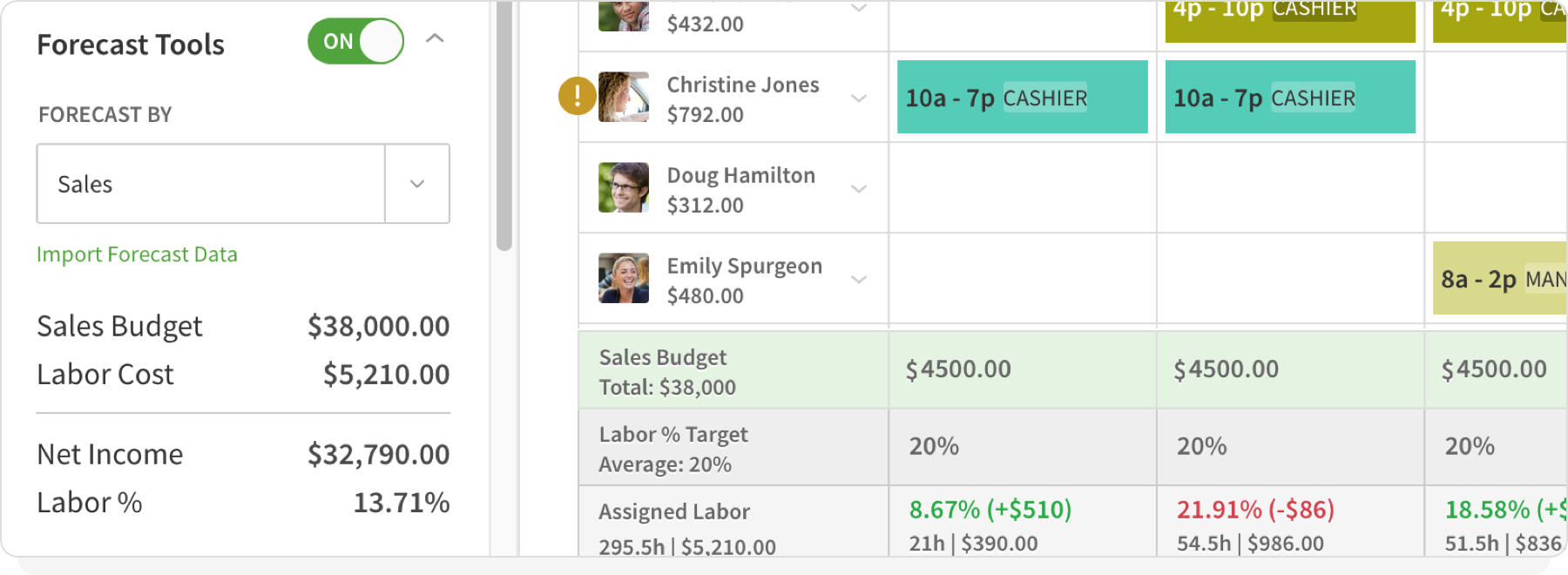Select the 4p - 10p Cashier shift

pyautogui.click(x=1289, y=21)
